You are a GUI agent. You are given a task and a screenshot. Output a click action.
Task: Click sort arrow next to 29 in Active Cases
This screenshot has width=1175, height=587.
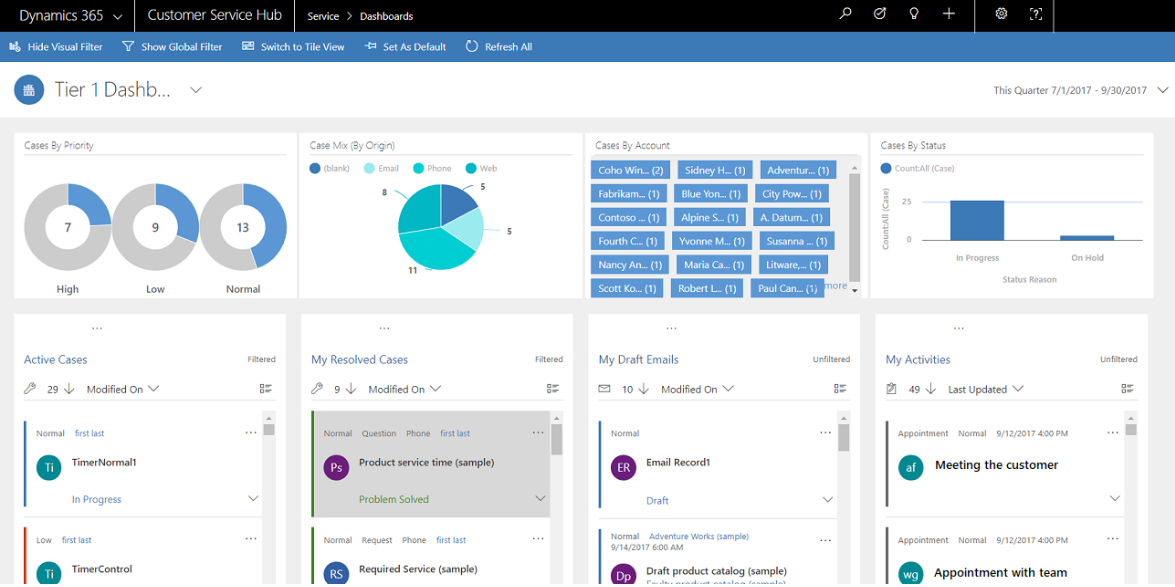(x=69, y=389)
